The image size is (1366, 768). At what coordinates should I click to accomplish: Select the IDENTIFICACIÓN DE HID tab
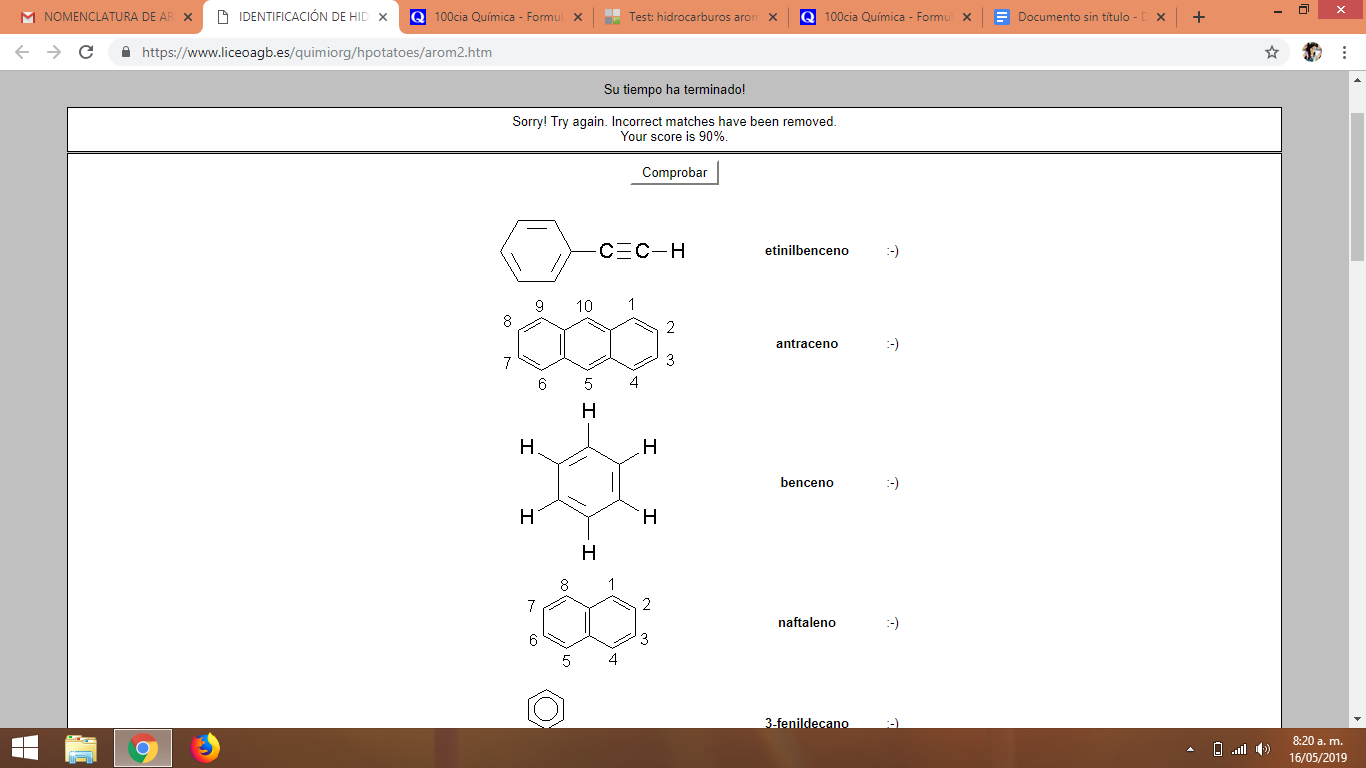click(x=300, y=17)
